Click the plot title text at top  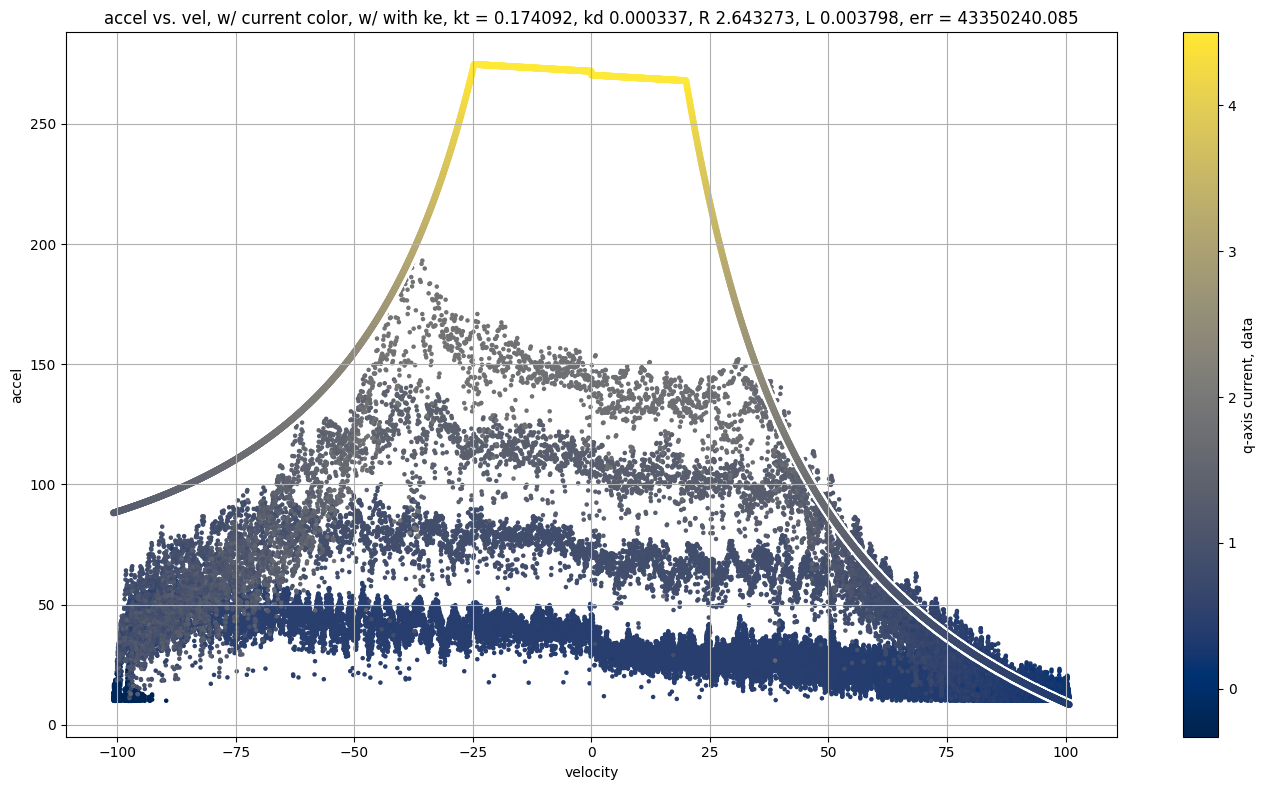tap(590, 17)
